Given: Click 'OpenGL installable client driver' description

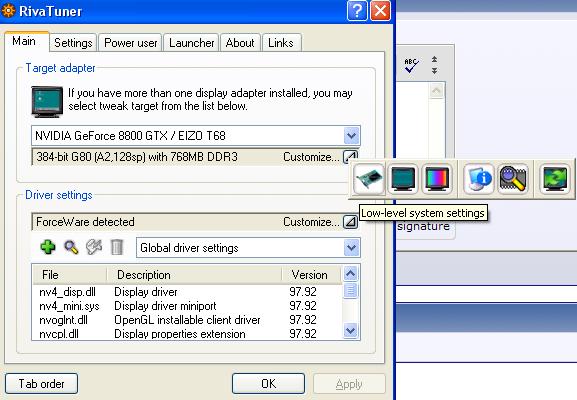Looking at the screenshot, I should [x=187, y=320].
